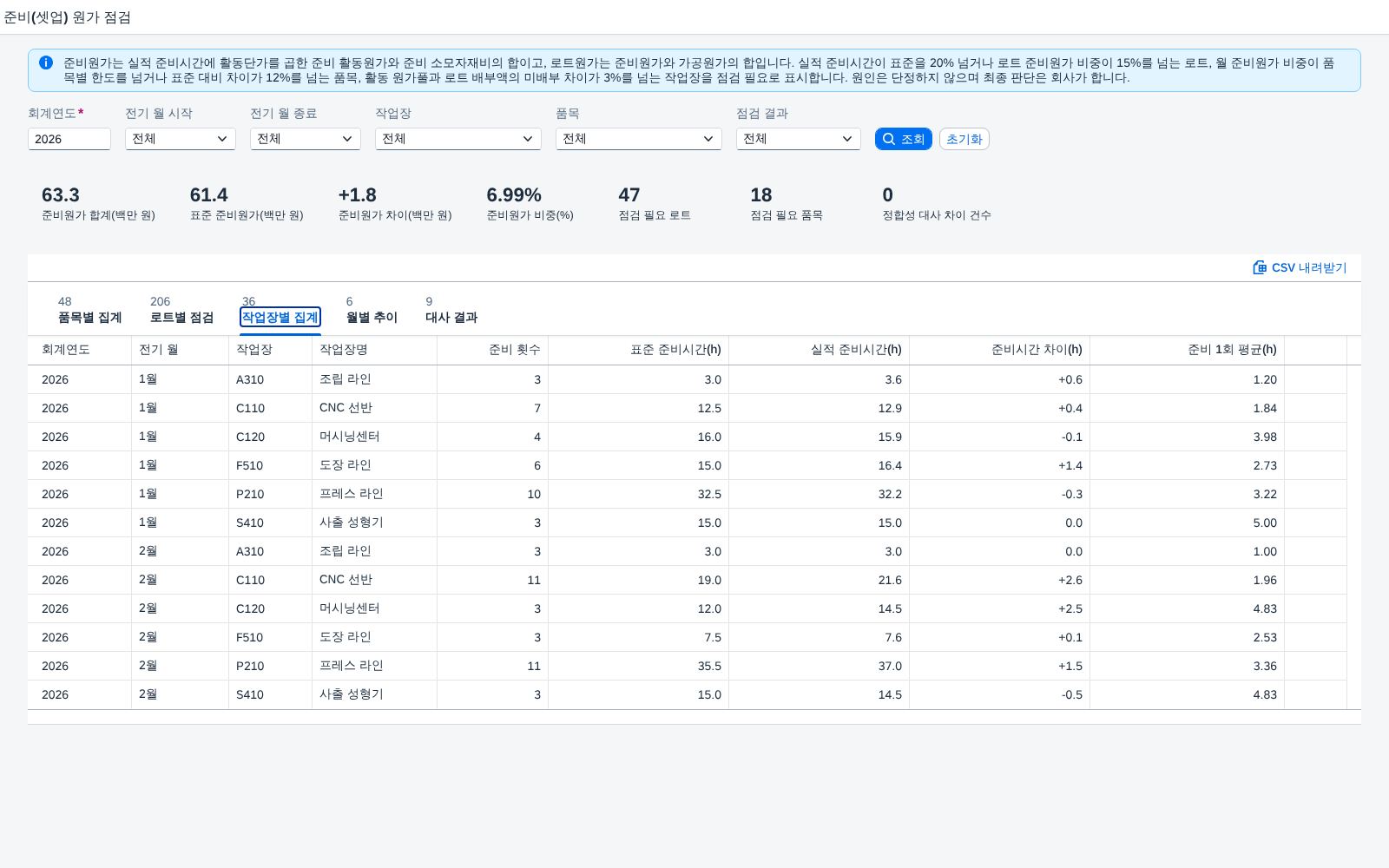Viewport: 1389px width, 868px height.
Task: Click the 표준 준비시간(h) column header
Action: (639, 350)
